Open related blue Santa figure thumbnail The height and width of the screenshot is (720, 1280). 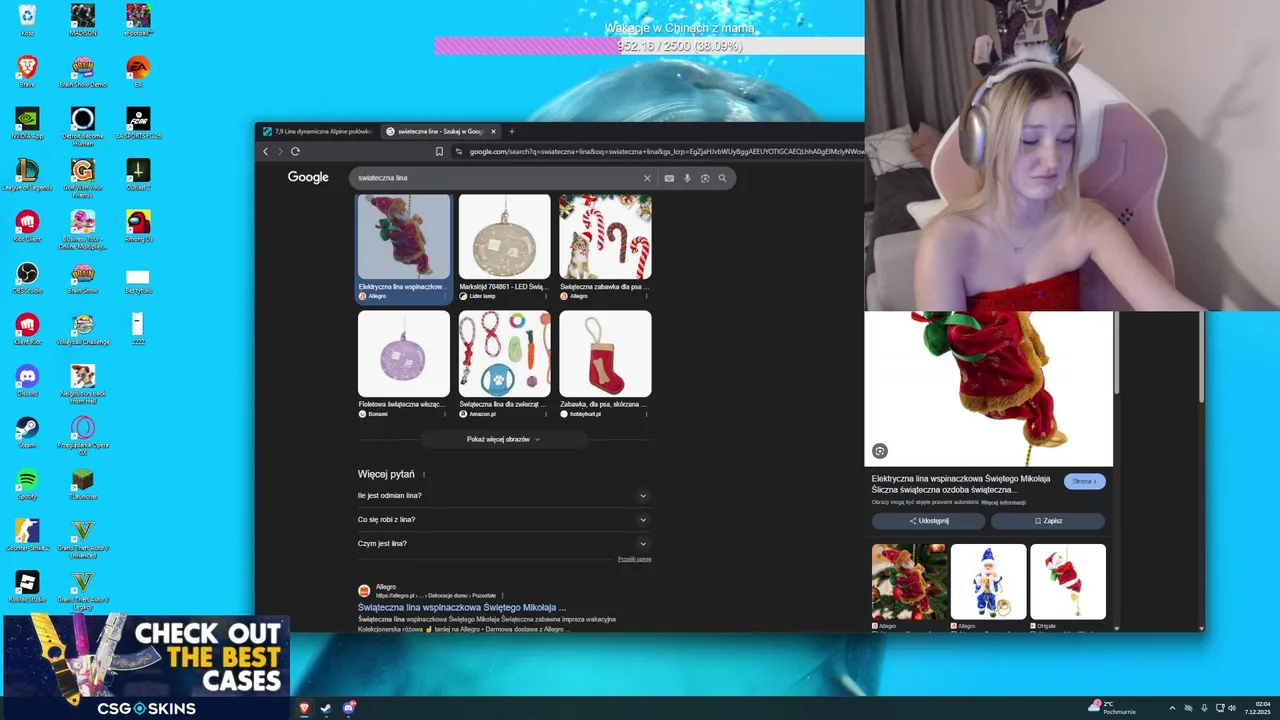[988, 582]
